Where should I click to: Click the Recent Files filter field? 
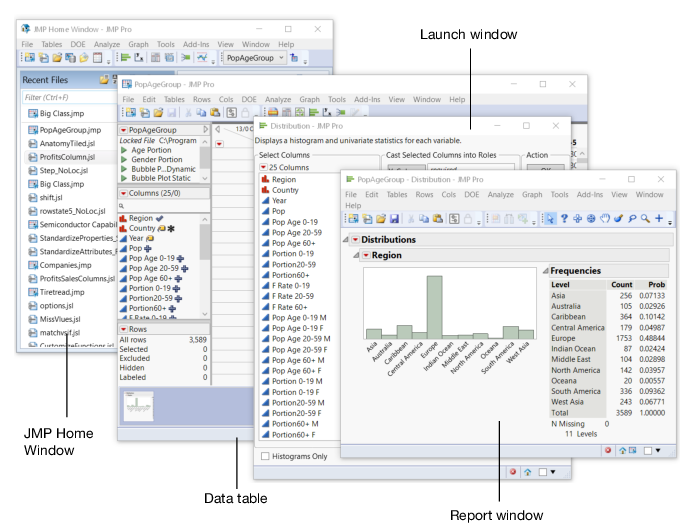coord(69,97)
